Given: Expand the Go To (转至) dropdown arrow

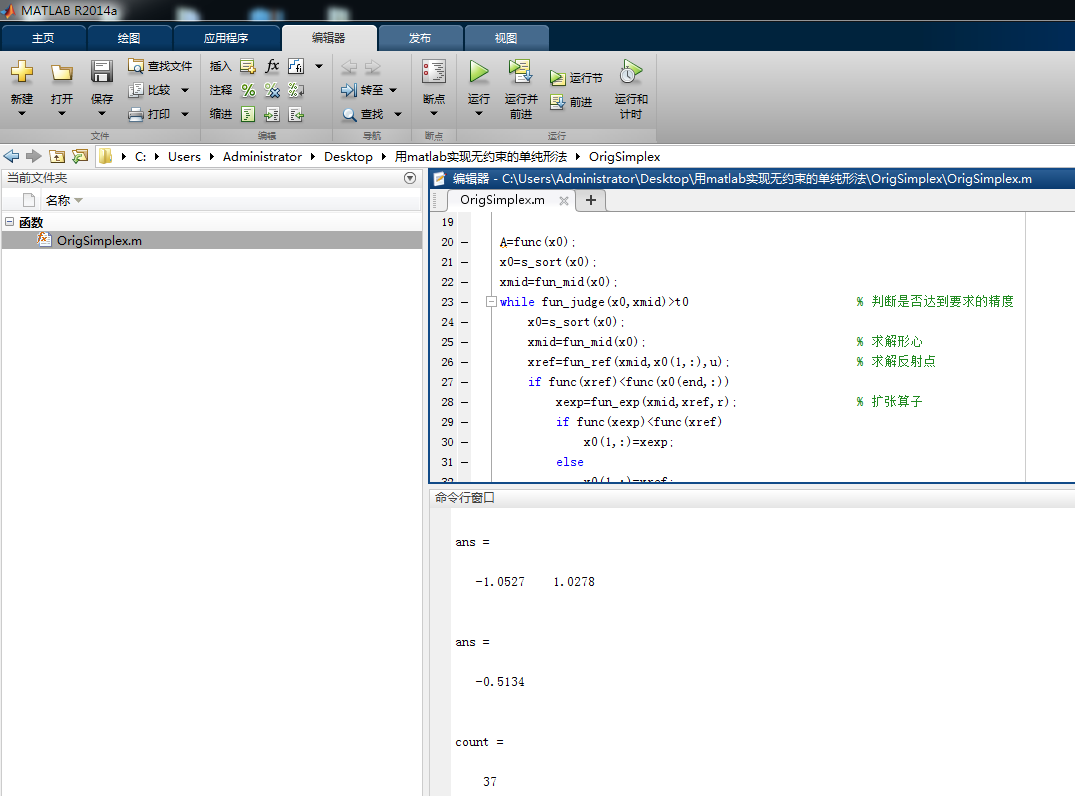Looking at the screenshot, I should click(394, 90).
